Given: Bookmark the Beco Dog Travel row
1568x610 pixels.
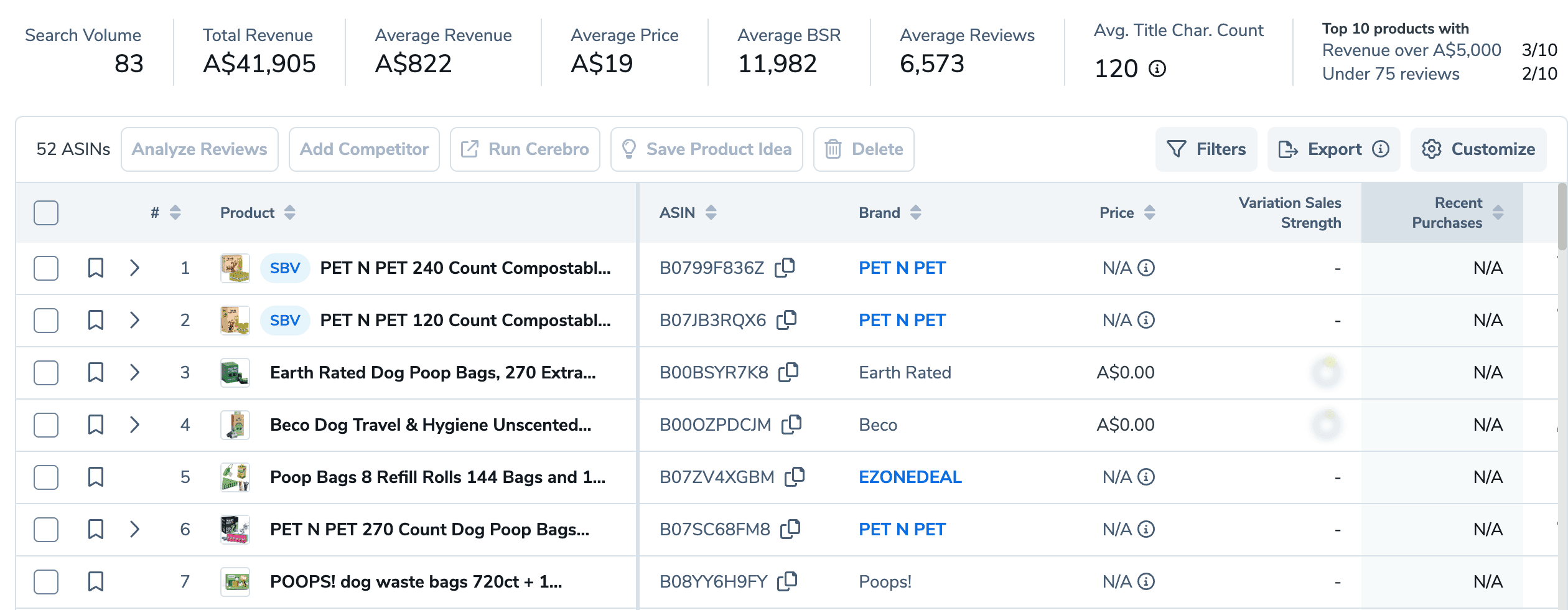Looking at the screenshot, I should (95, 425).
